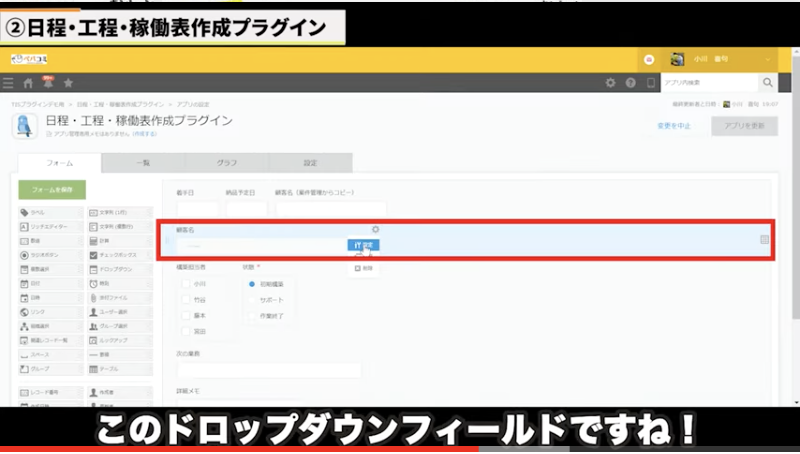The height and width of the screenshot is (454, 800).
Task: Click the 変更を中止 link
Action: click(675, 126)
